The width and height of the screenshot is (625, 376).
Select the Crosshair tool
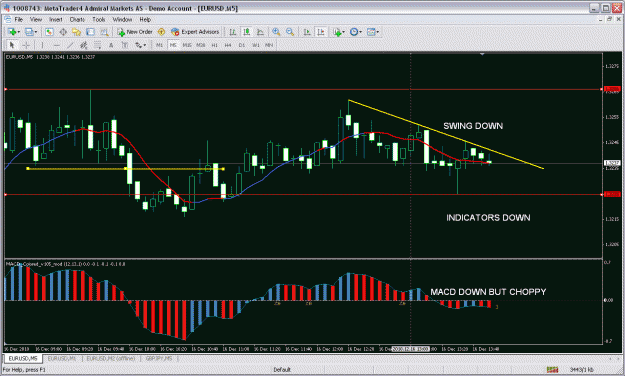pos(26,45)
